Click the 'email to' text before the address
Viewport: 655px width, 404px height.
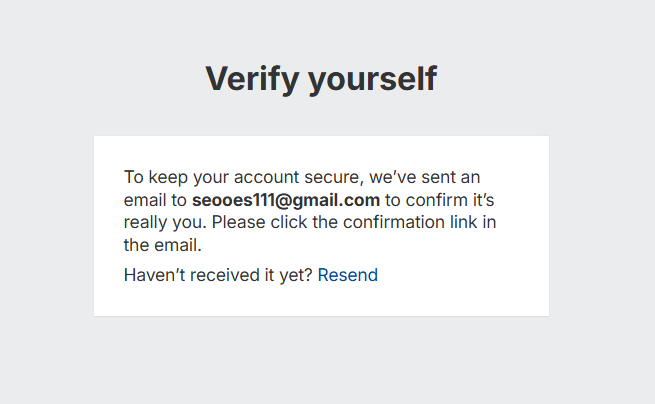155,200
